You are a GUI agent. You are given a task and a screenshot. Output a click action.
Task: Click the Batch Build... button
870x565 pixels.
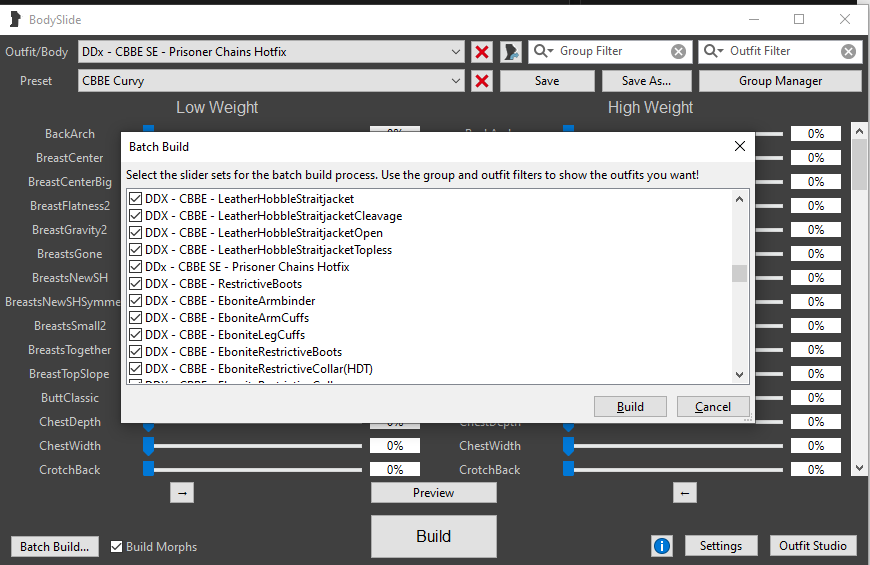tap(54, 547)
